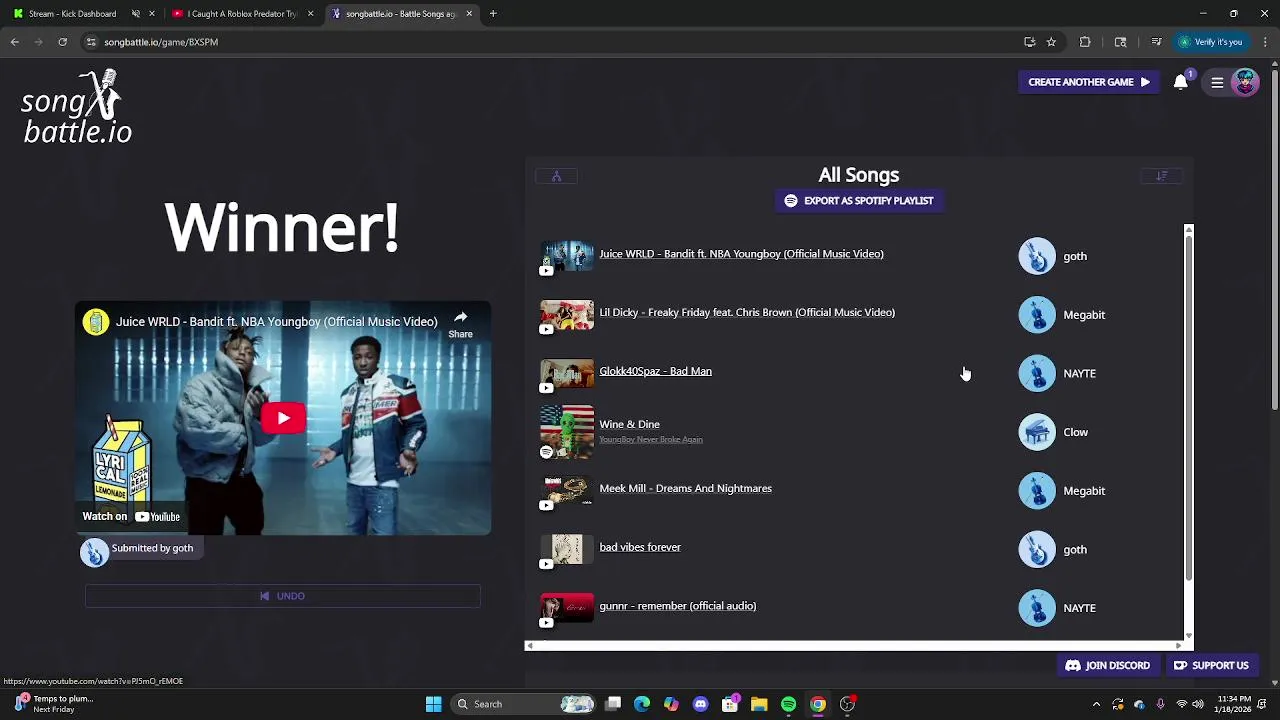
Task: Play the Juice WRLD Bandit winner video
Action: (283, 418)
